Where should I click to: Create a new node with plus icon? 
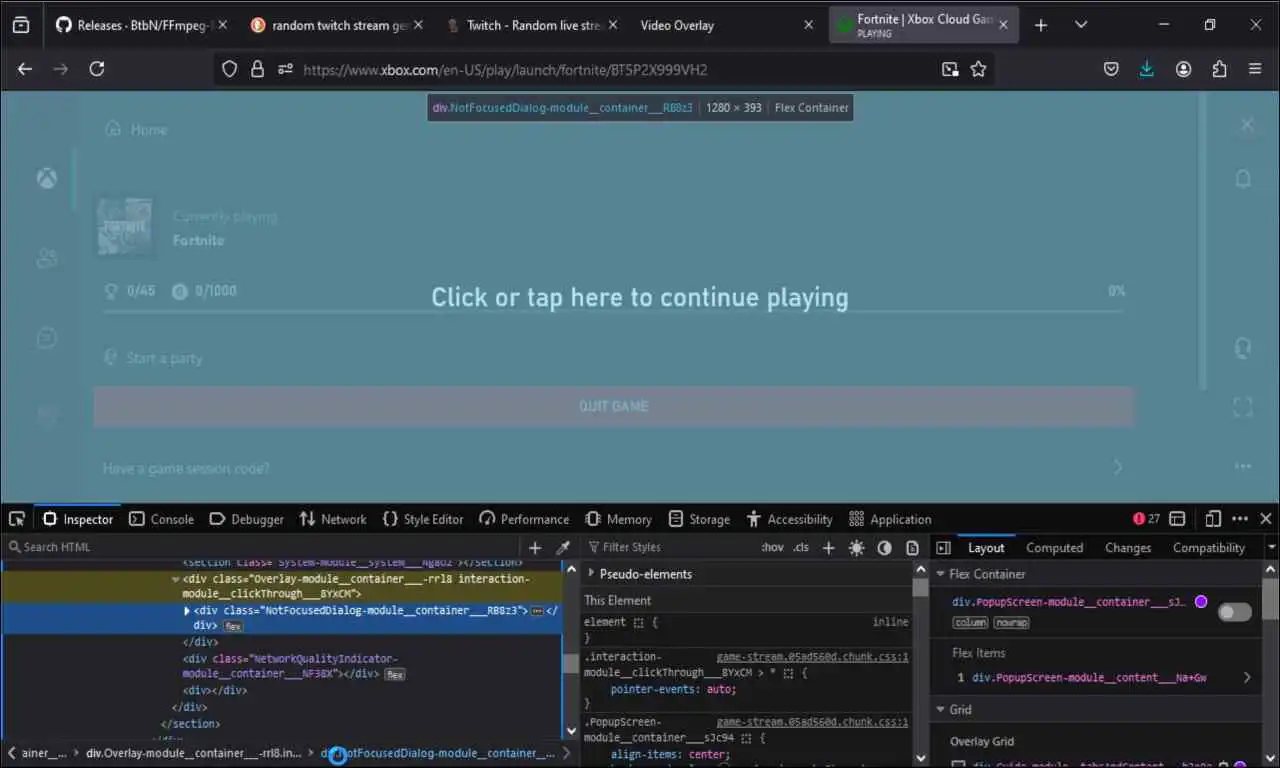535,547
